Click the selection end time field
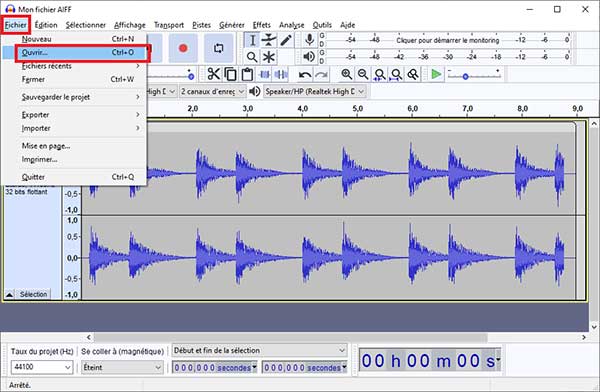 click(x=304, y=368)
